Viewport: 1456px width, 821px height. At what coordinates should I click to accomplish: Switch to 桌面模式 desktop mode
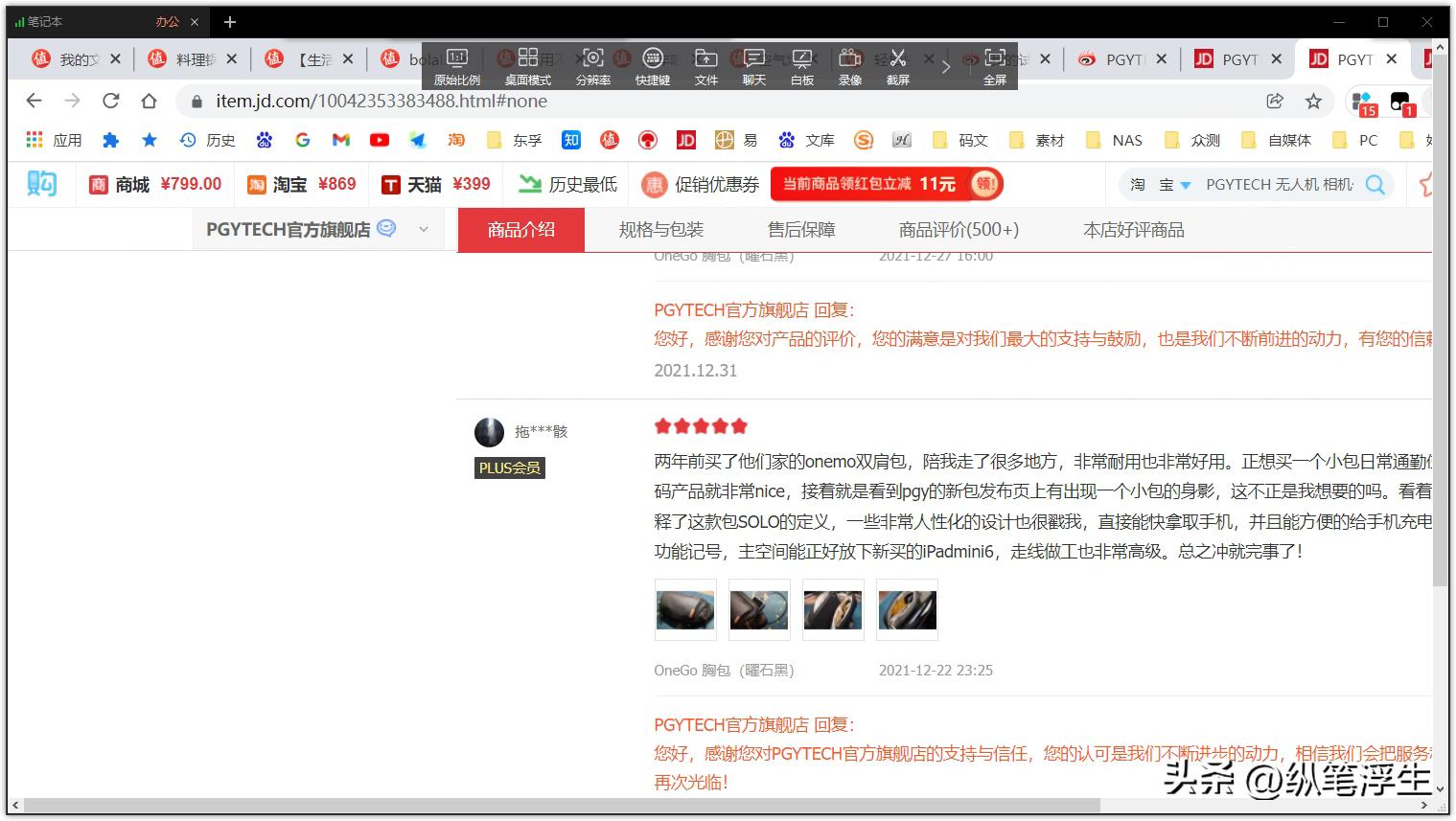(527, 67)
